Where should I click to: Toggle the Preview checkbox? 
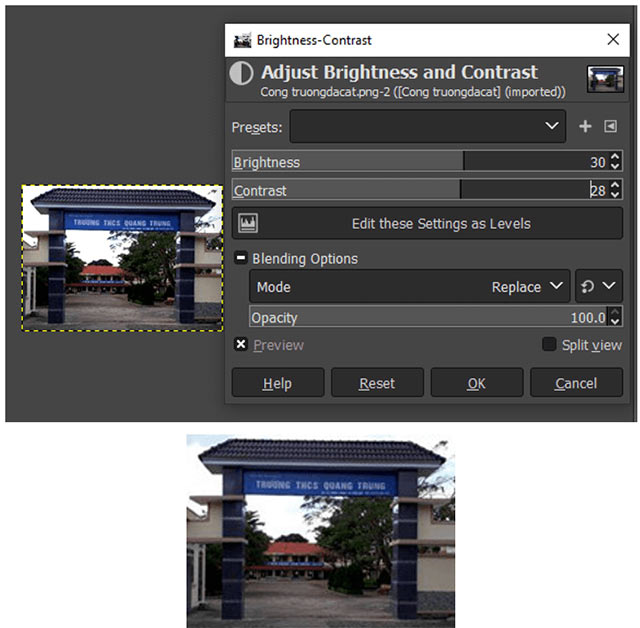(241, 345)
